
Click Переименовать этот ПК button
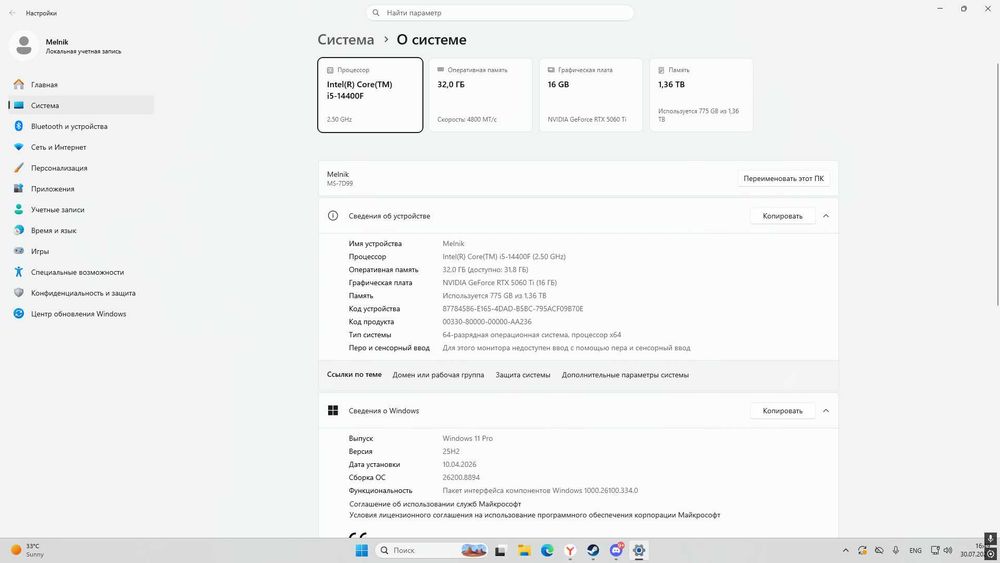point(783,179)
